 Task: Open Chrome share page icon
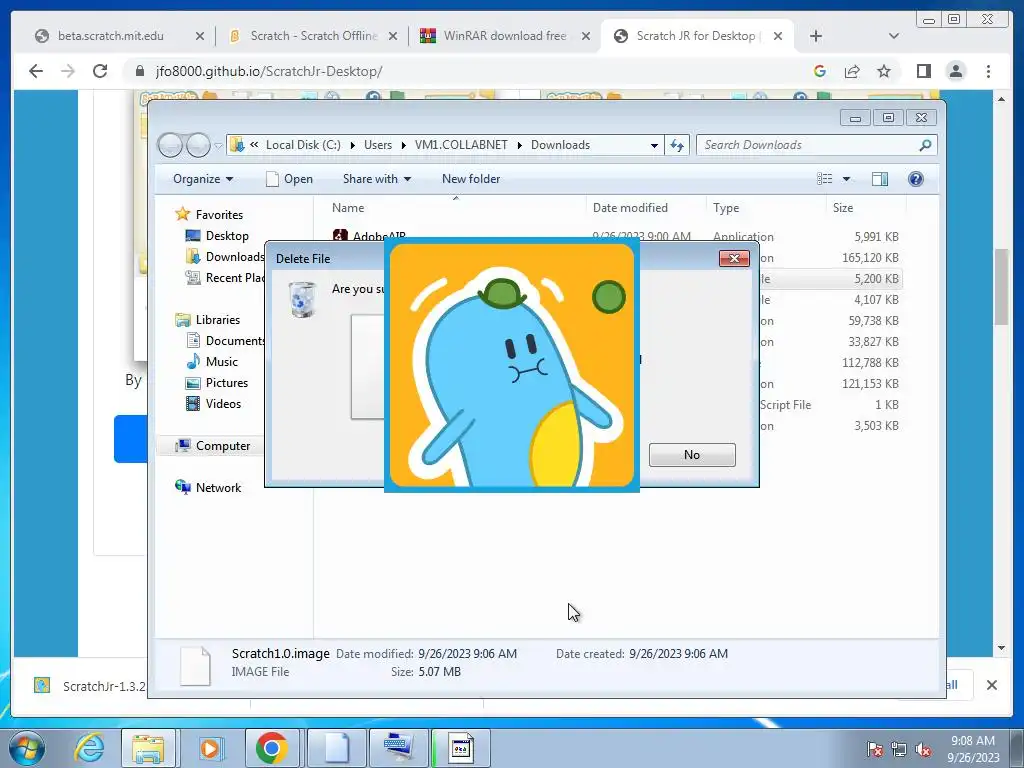click(x=852, y=71)
